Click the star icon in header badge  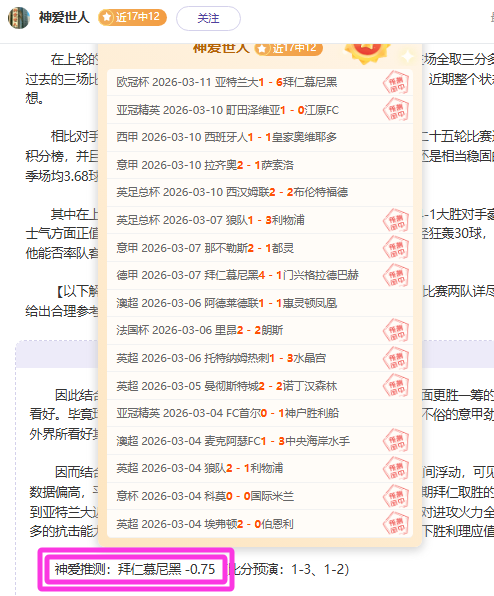(x=107, y=17)
